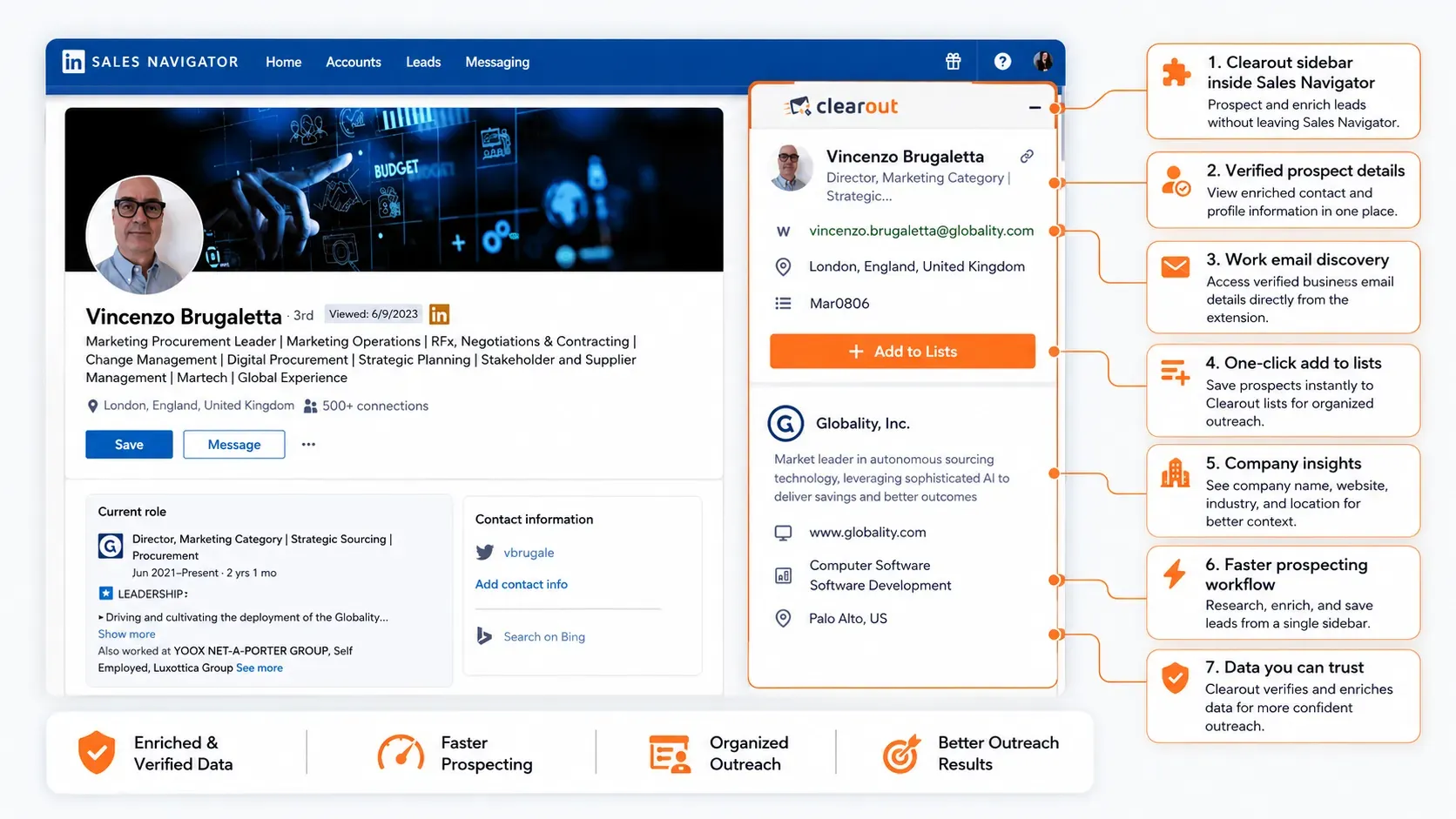Screen dimensions: 1456x819
Task: Click the add-to-list icon in card 4
Action: click(x=1176, y=373)
